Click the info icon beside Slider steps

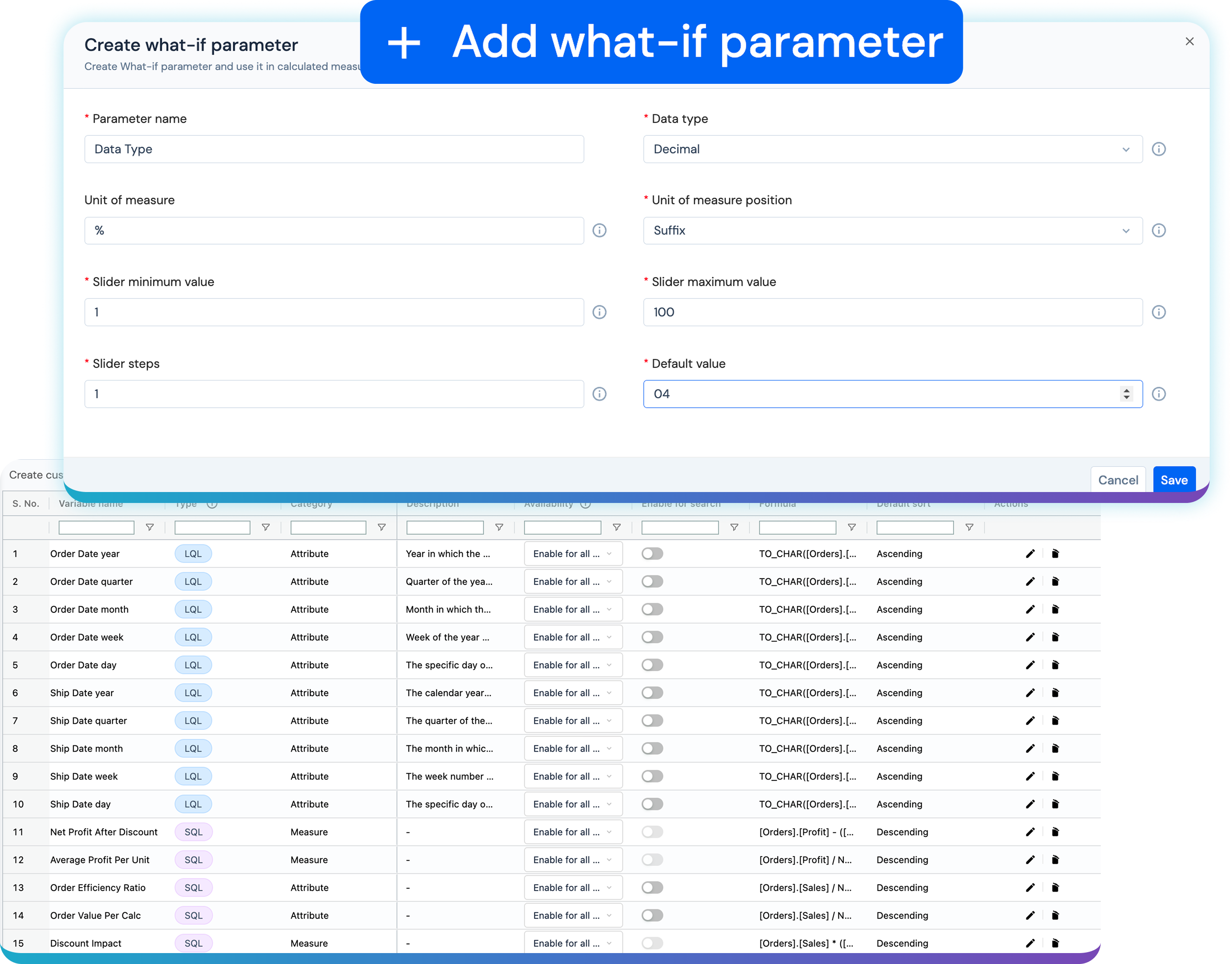point(599,394)
